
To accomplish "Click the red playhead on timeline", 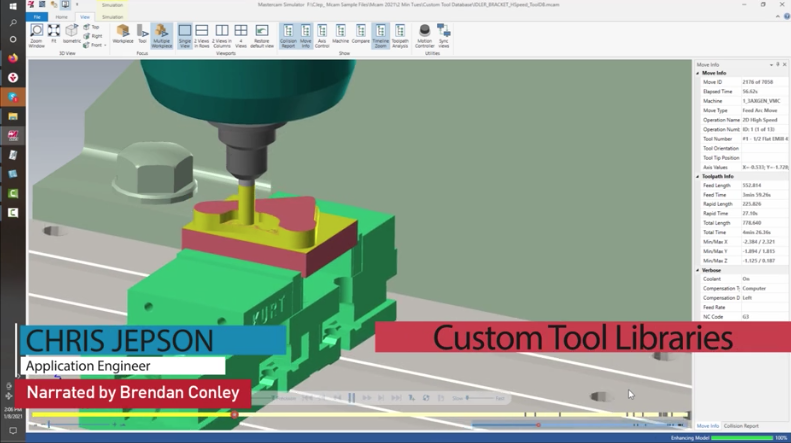I will pos(235,415).
